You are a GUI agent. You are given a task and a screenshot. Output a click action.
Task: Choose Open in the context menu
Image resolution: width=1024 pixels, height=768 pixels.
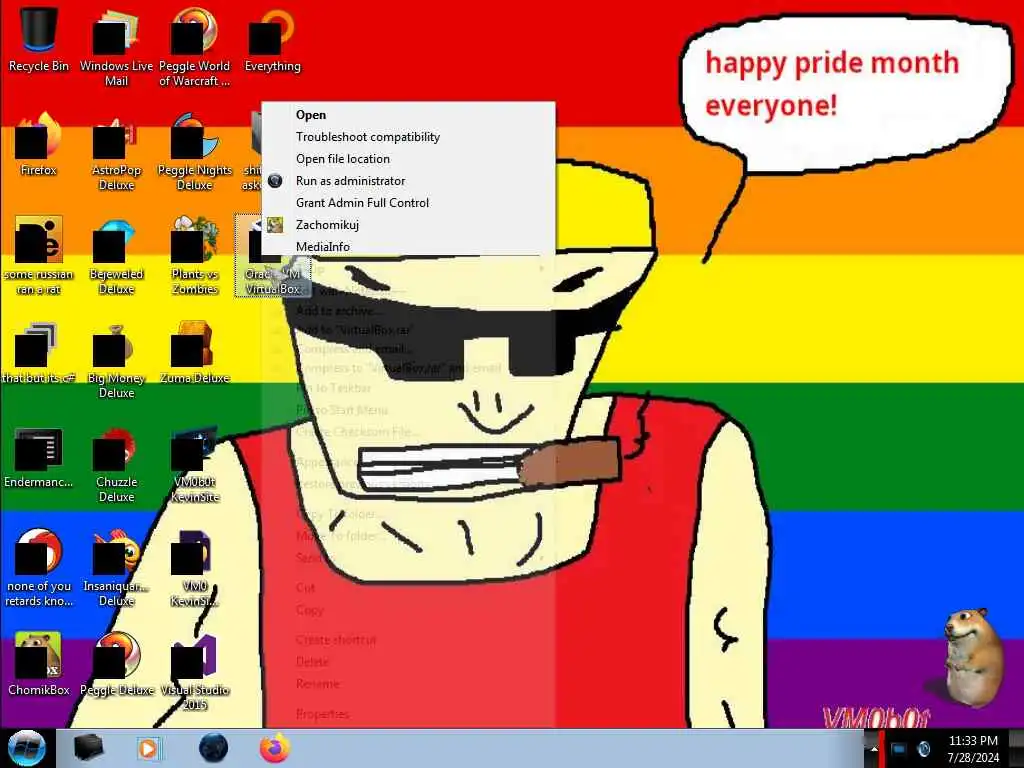point(409,115)
